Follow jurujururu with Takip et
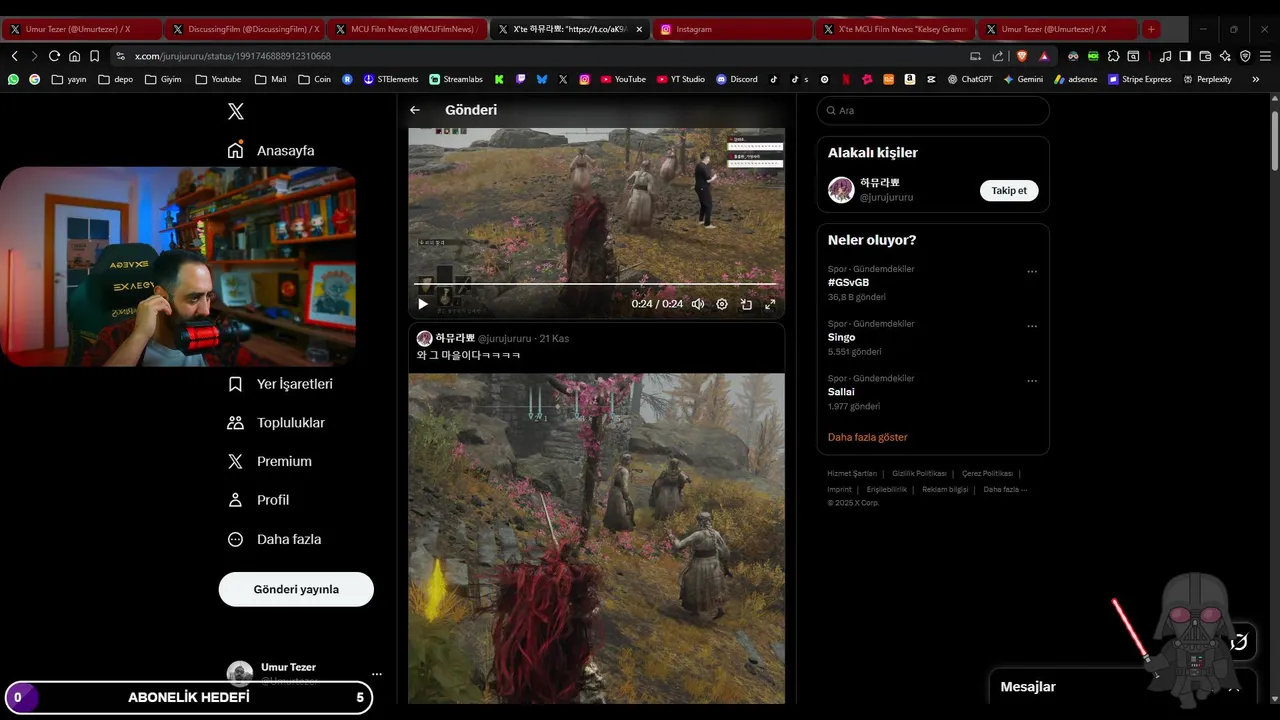The image size is (1280, 720). 1009,190
